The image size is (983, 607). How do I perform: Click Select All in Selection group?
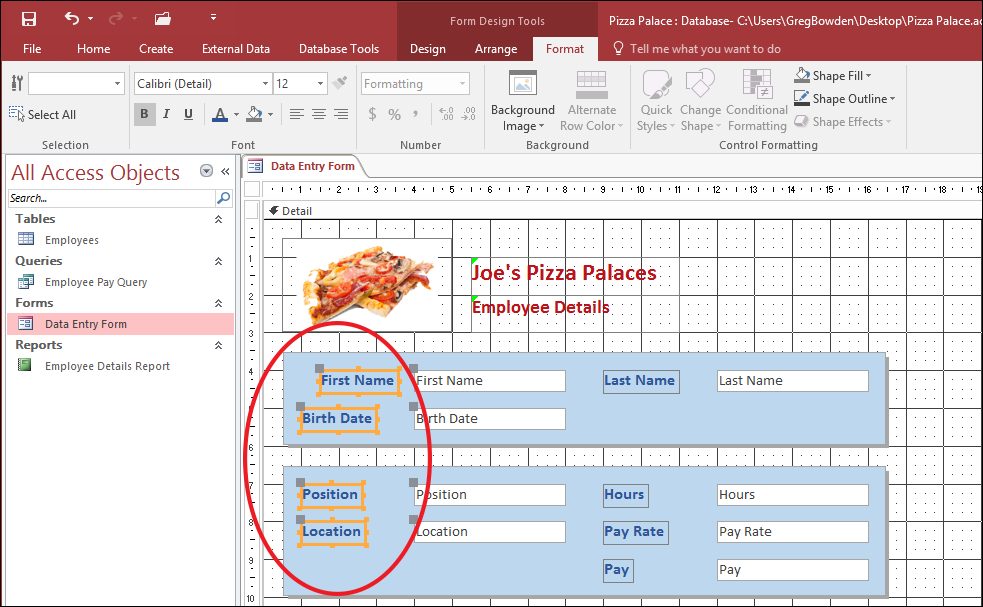[x=43, y=114]
